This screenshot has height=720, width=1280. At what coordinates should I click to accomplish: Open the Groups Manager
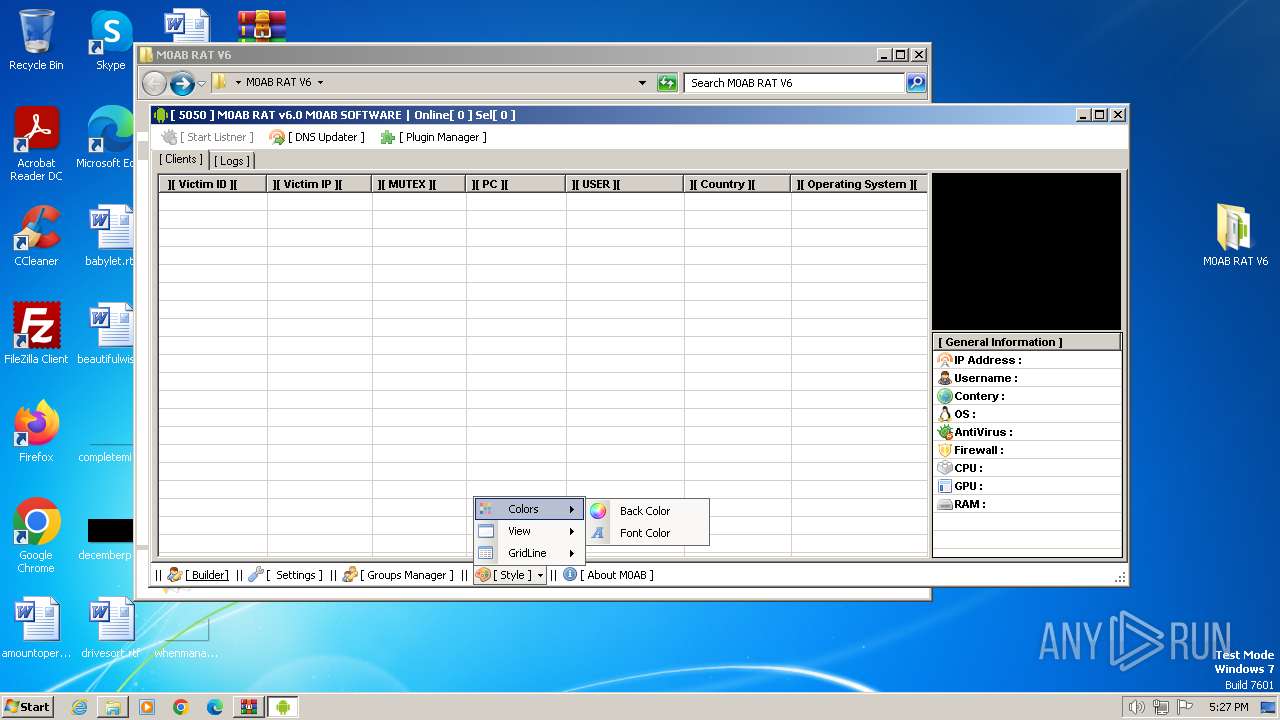(x=398, y=575)
